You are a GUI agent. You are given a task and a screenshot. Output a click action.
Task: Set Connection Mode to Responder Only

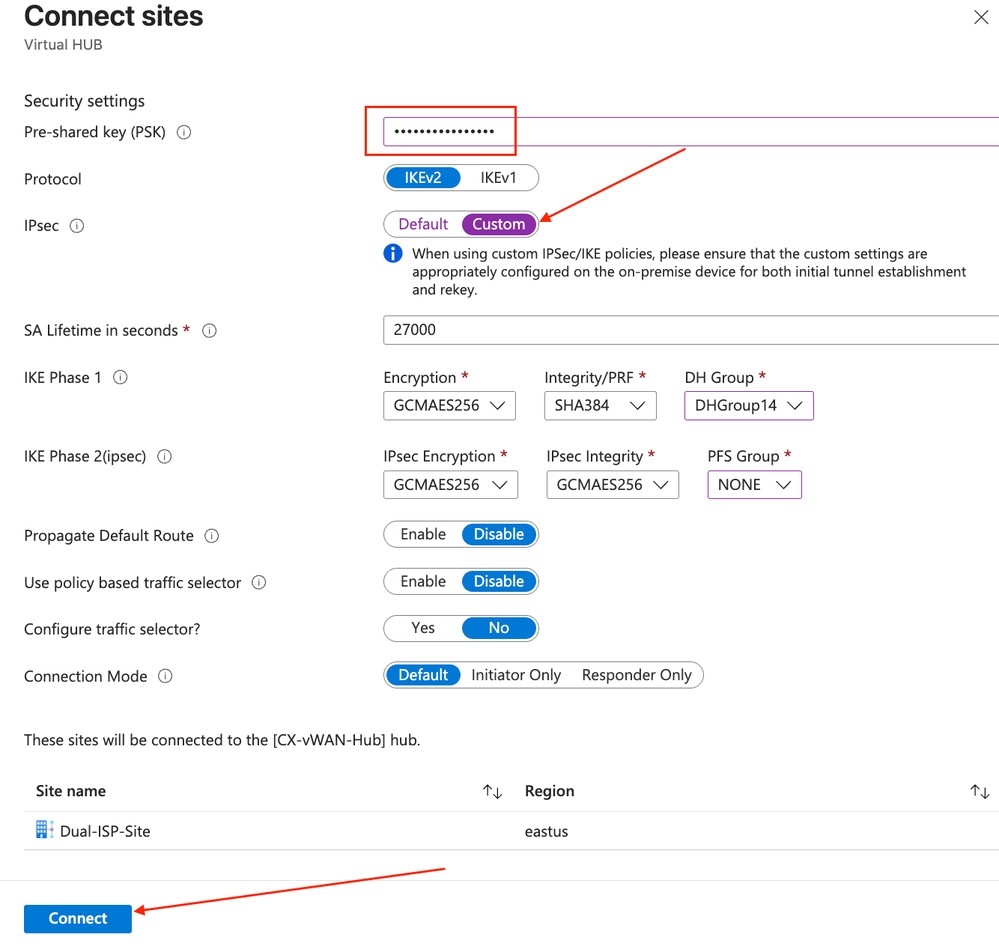pos(636,675)
